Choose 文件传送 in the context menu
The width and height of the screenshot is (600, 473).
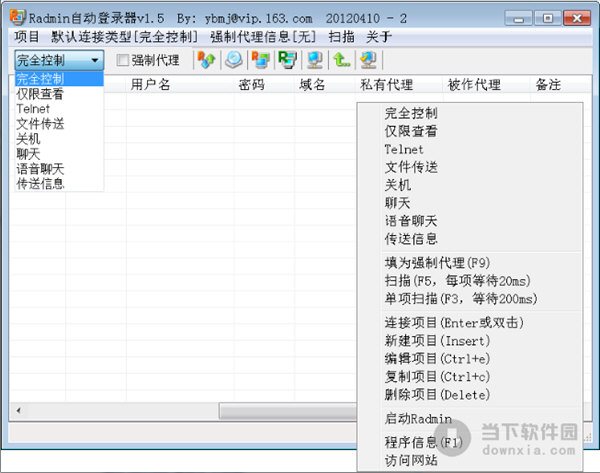470,167
